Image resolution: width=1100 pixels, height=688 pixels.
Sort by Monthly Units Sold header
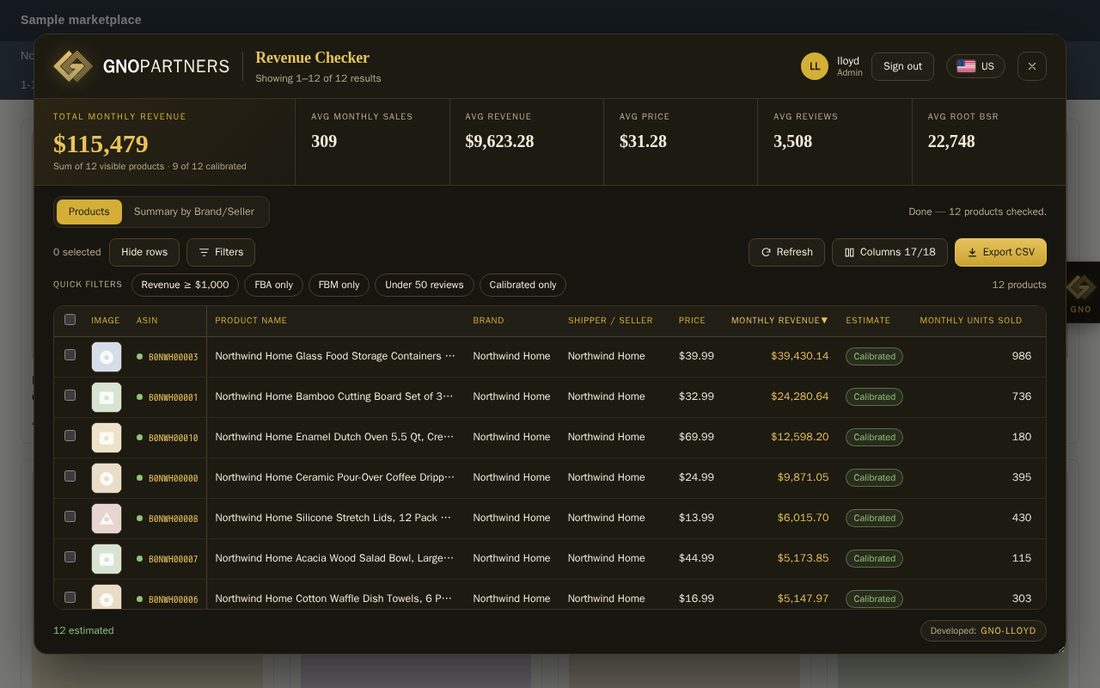point(971,321)
